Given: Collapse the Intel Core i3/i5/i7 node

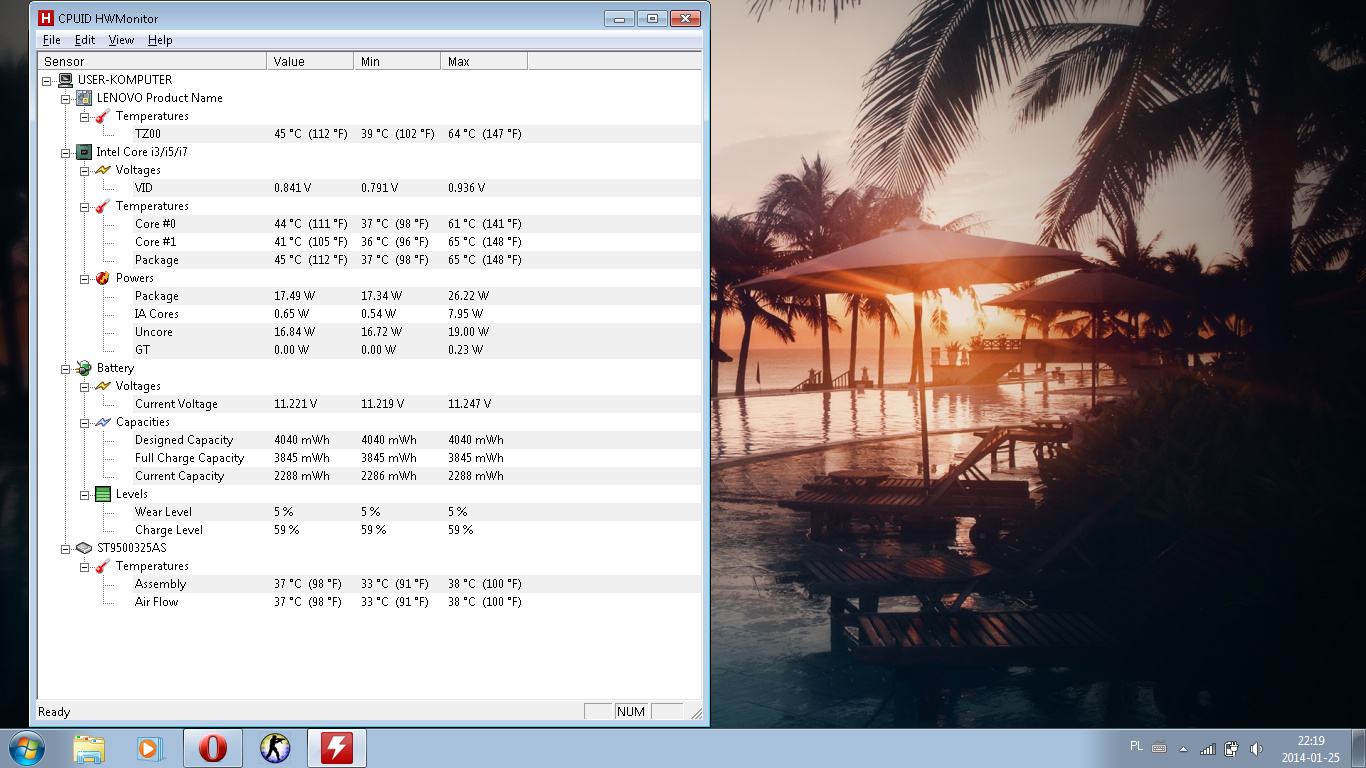Looking at the screenshot, I should point(66,152).
